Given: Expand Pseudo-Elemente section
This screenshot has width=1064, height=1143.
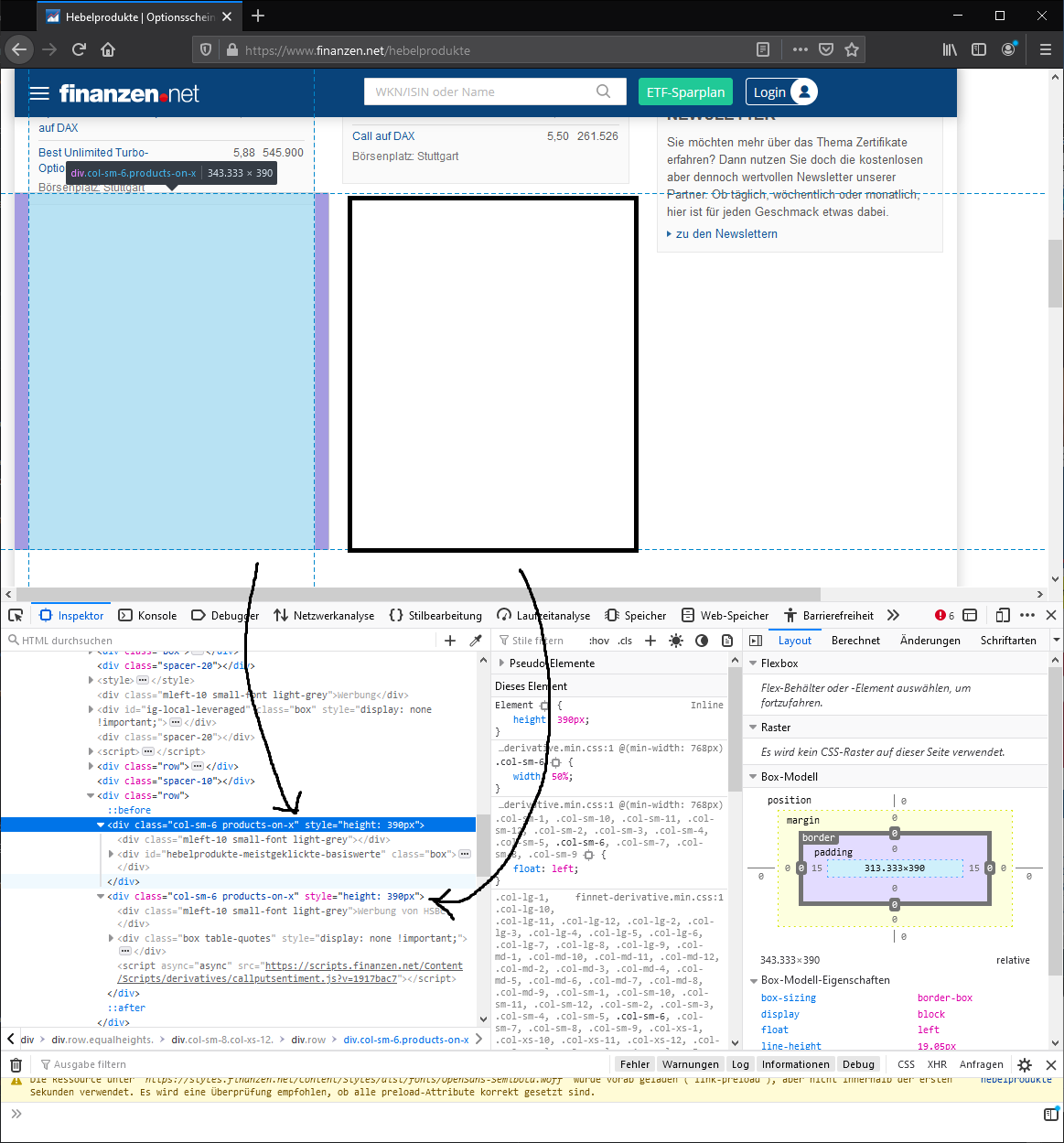Looking at the screenshot, I should [x=501, y=663].
